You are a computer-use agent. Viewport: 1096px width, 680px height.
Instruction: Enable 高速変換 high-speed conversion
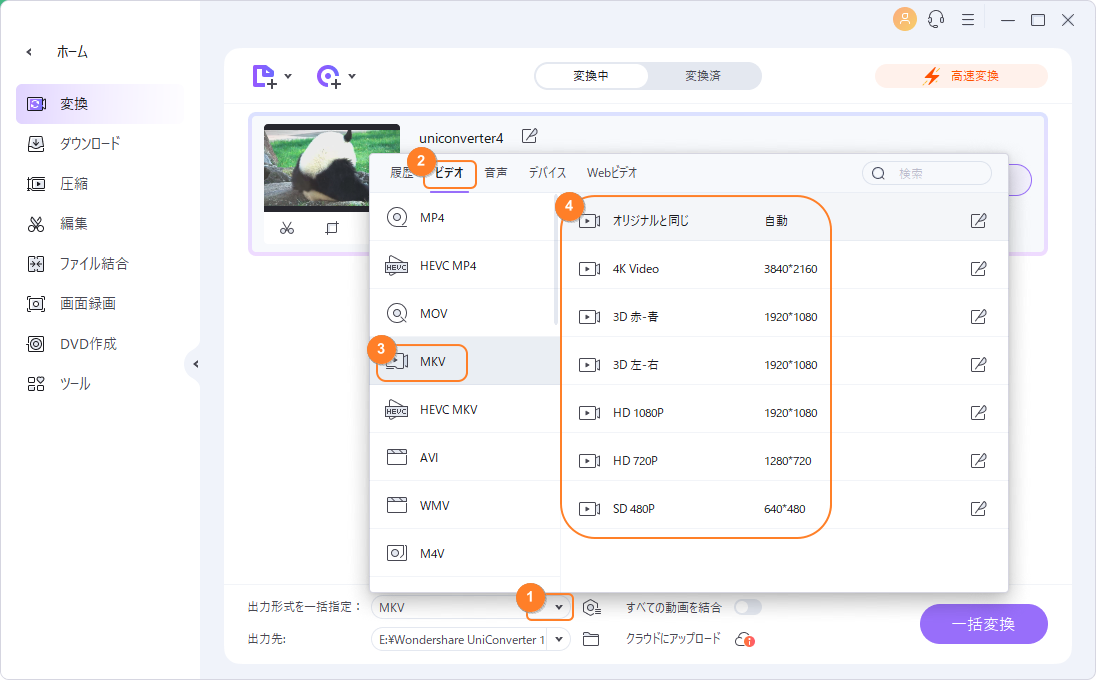(x=961, y=76)
